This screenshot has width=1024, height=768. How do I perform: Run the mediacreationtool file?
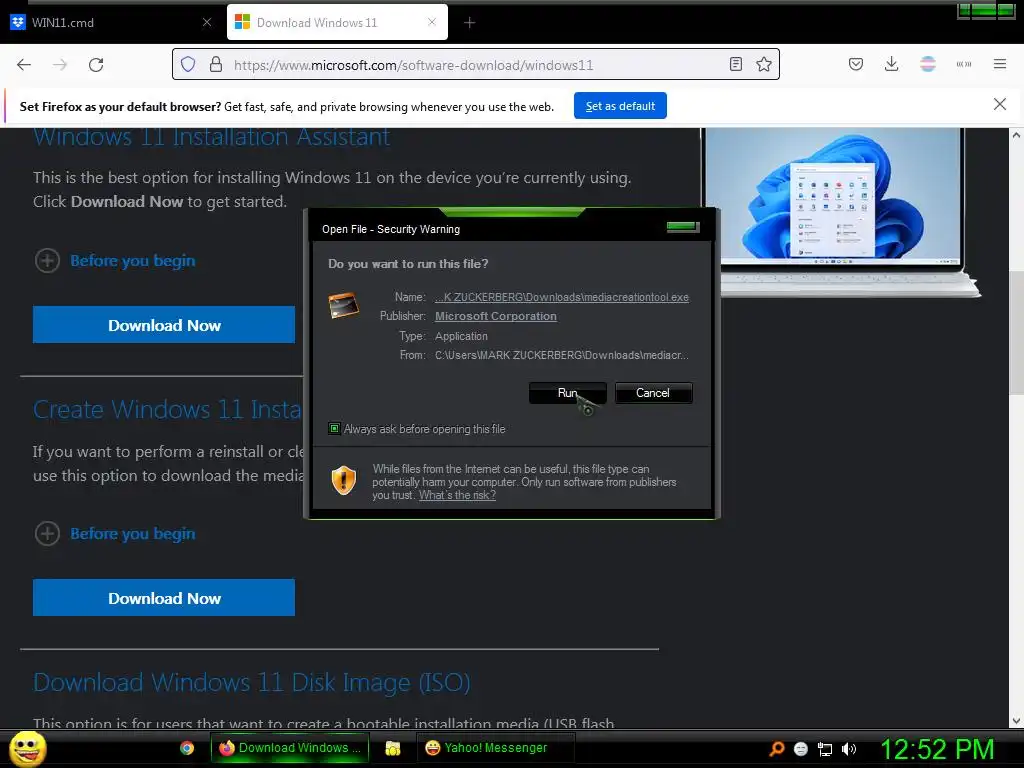[x=568, y=392]
